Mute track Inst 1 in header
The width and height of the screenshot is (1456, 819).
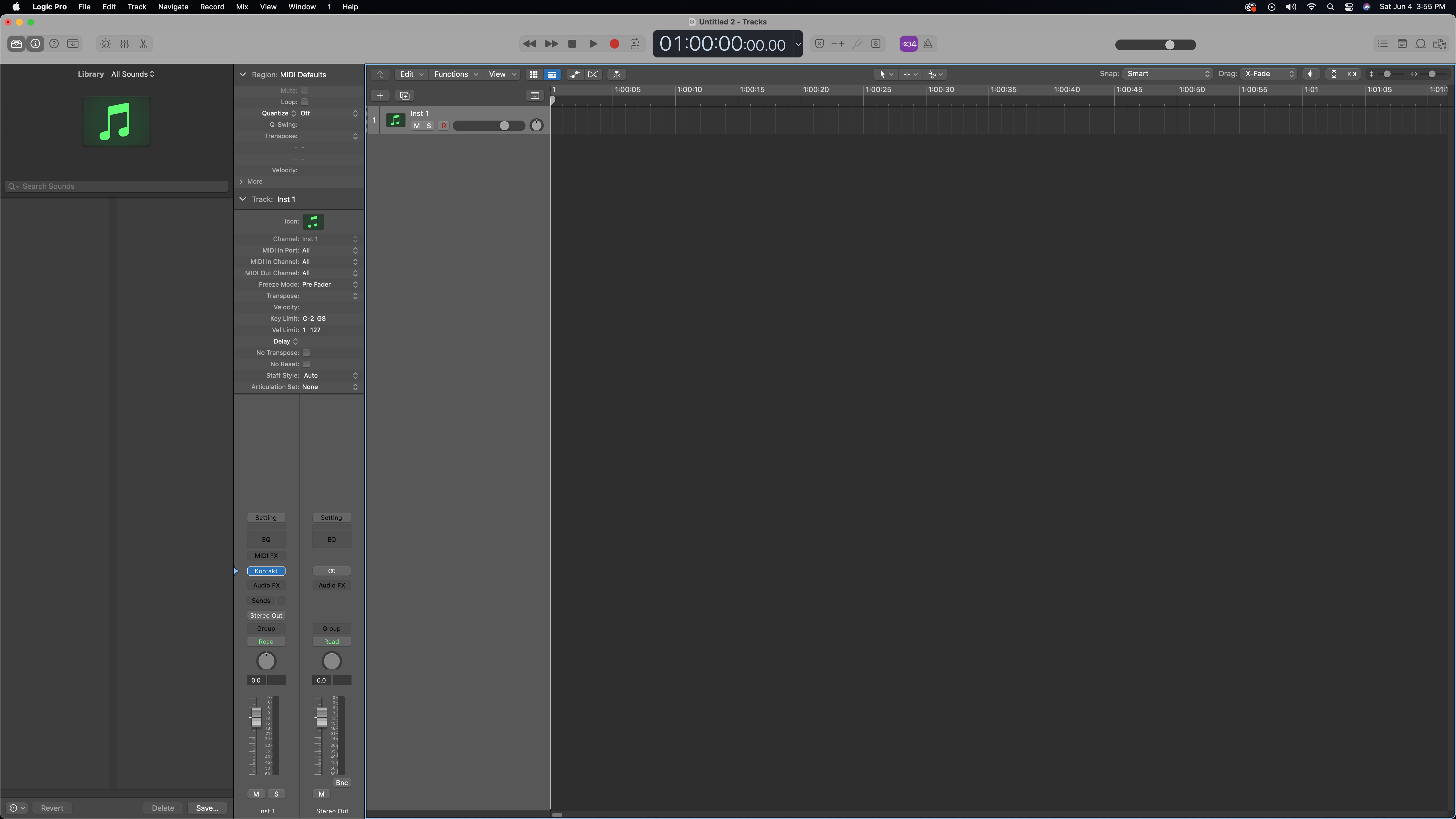tap(417, 126)
